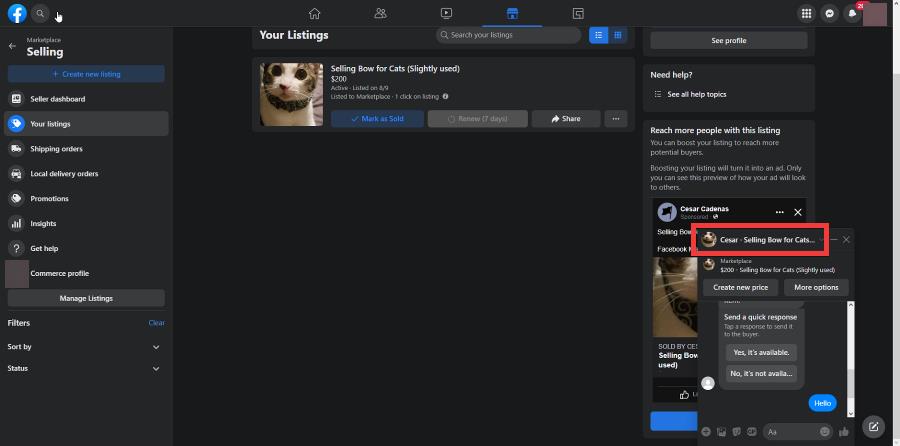Minimize the Cesar chat window
Viewport: 900px width, 446px height.
[x=834, y=239]
